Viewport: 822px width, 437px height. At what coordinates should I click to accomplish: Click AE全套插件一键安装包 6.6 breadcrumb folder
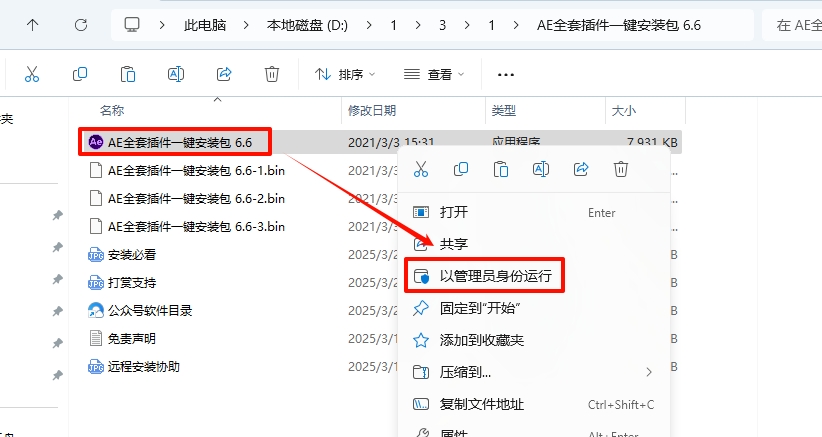(x=619, y=25)
